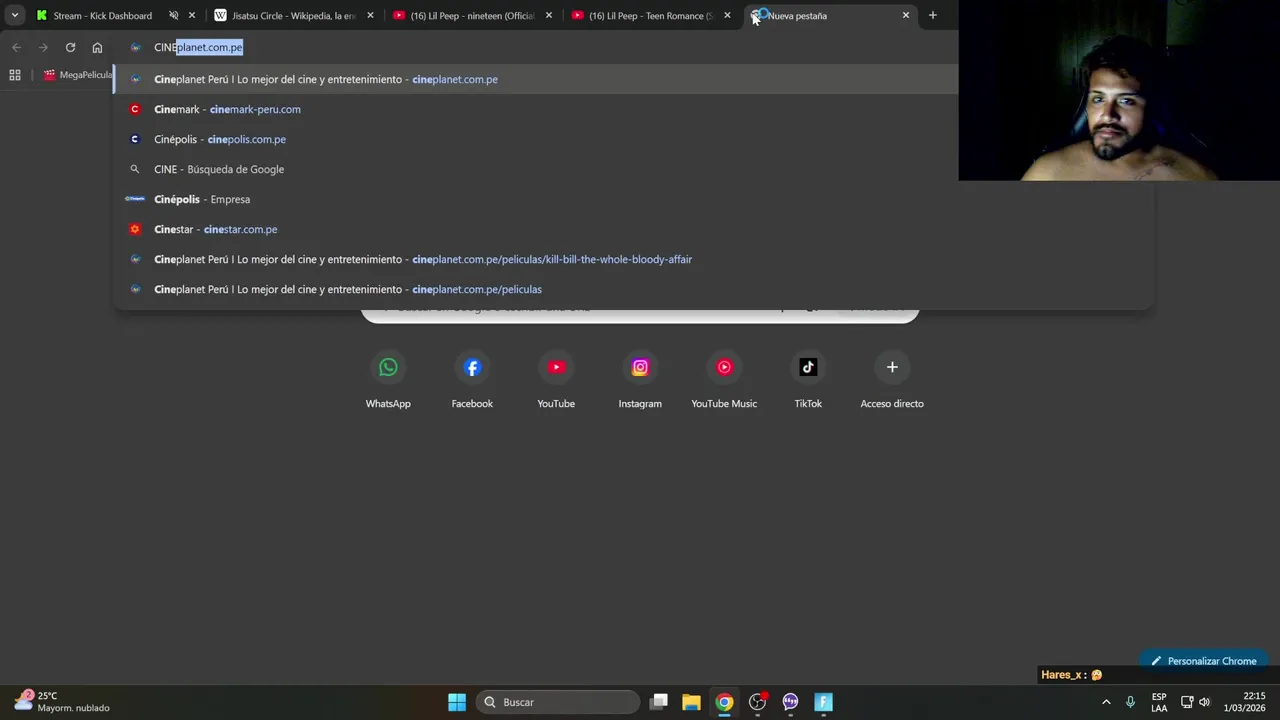1280x720 pixels.
Task: Click the microphone icon in system tray
Action: point(1131,702)
